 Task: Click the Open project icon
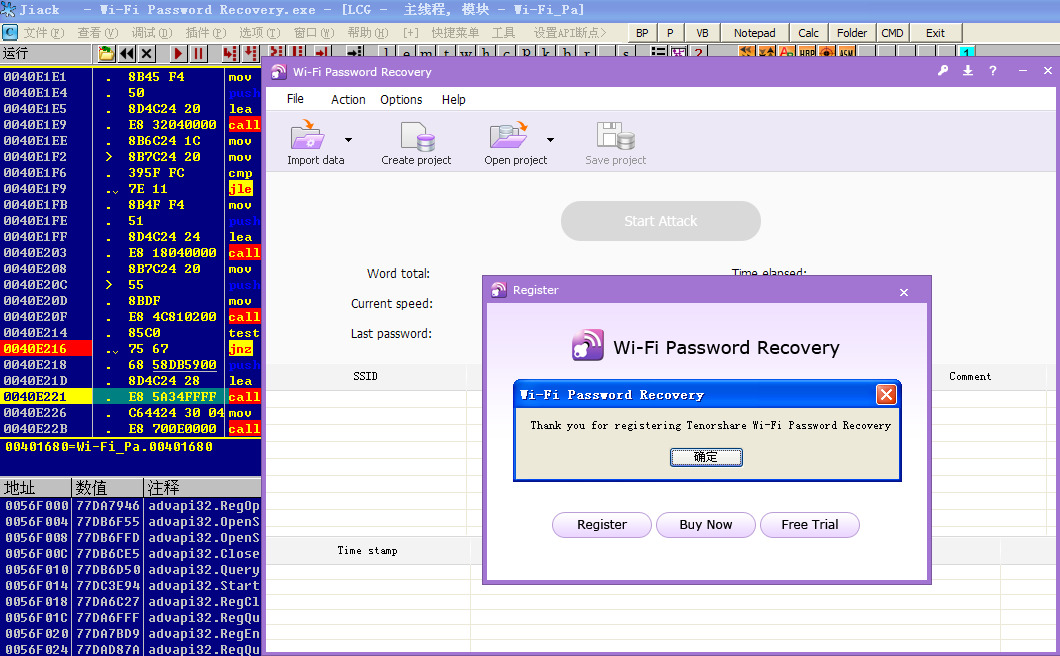tap(508, 135)
